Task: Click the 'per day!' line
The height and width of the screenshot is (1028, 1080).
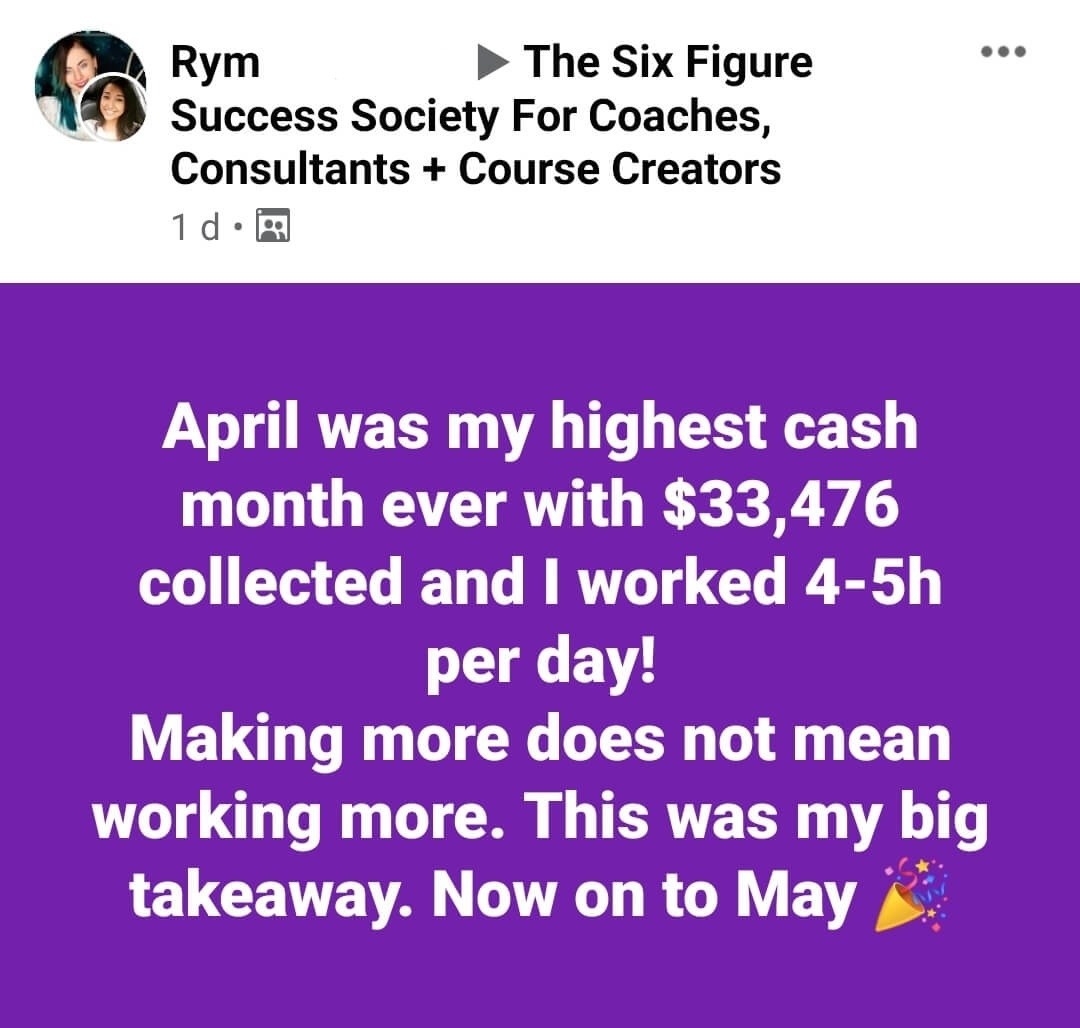Action: click(540, 662)
